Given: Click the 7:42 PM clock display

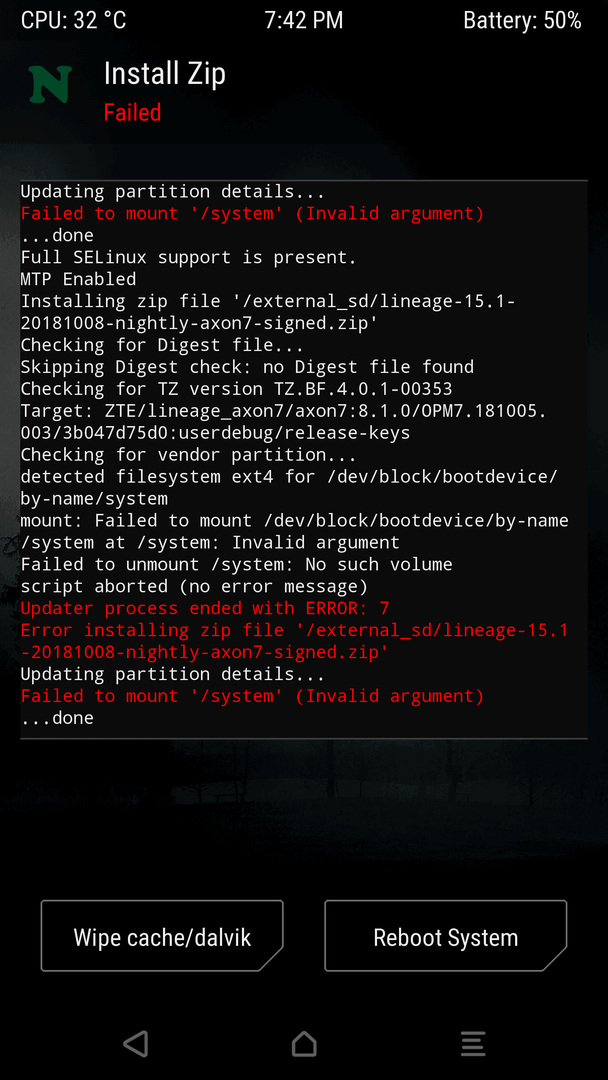Looking at the screenshot, I should (x=304, y=20).
